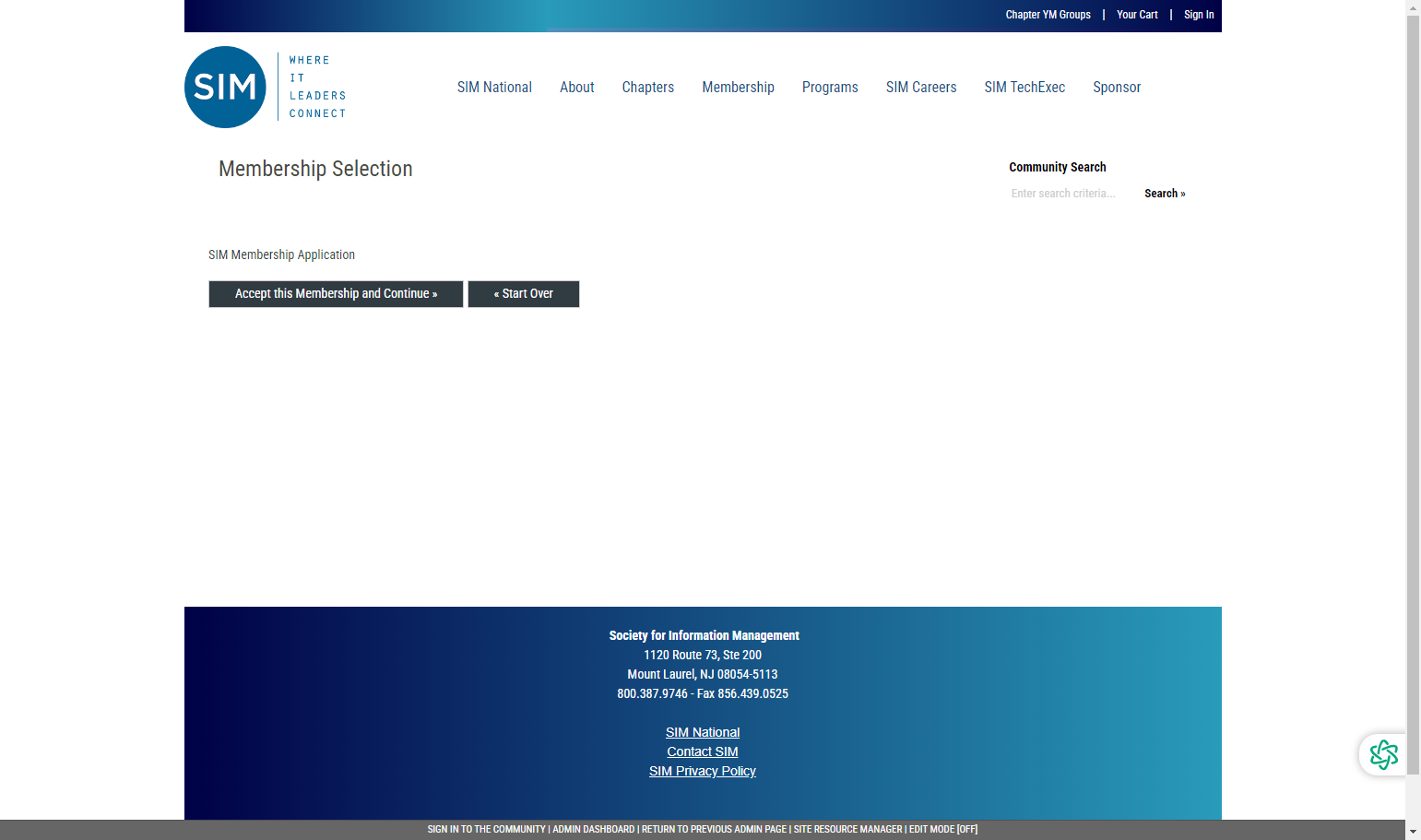Open the SIM TechExec menu
This screenshot has width=1421, height=840.
1024,87
